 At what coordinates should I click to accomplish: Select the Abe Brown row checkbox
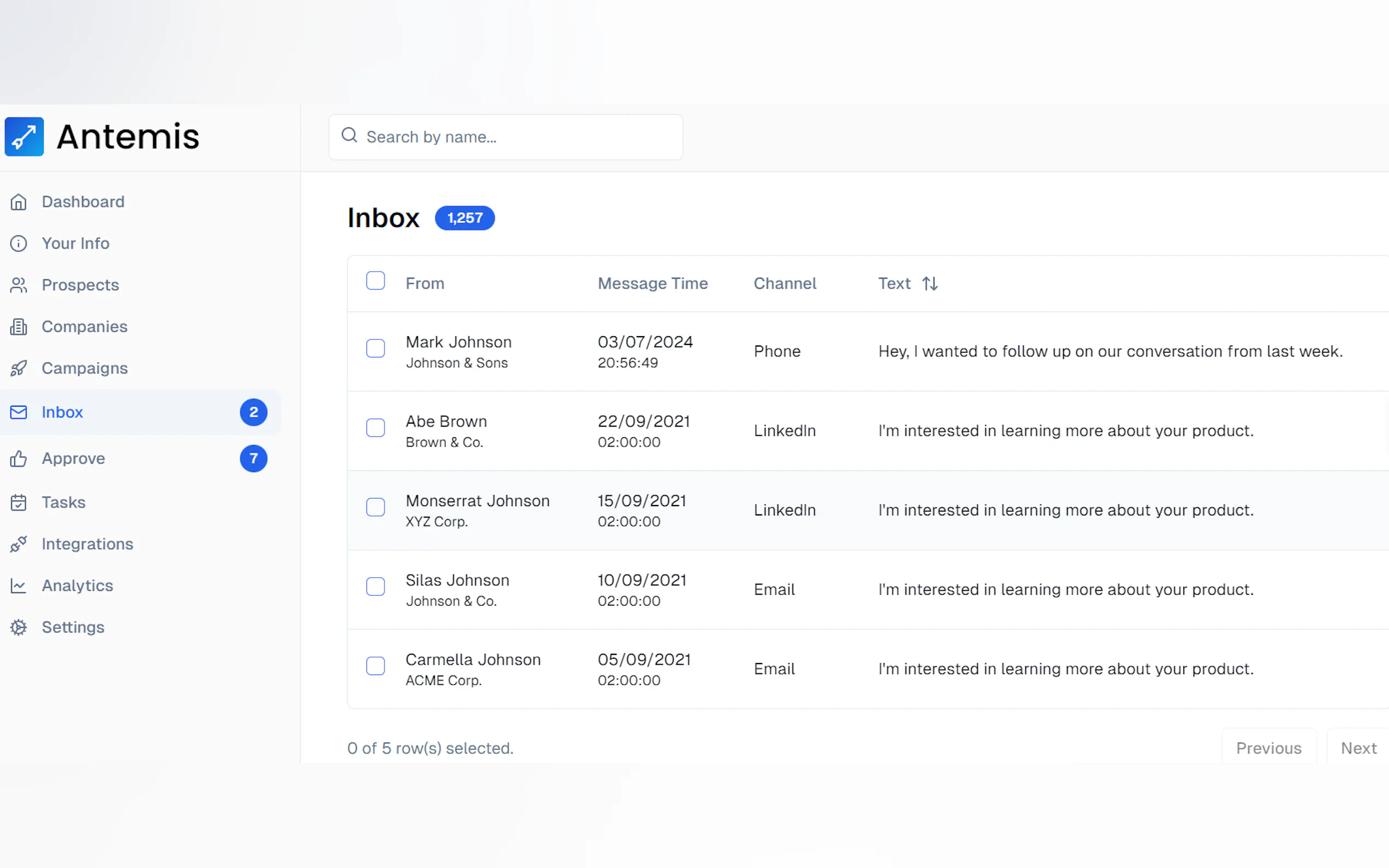pyautogui.click(x=376, y=427)
